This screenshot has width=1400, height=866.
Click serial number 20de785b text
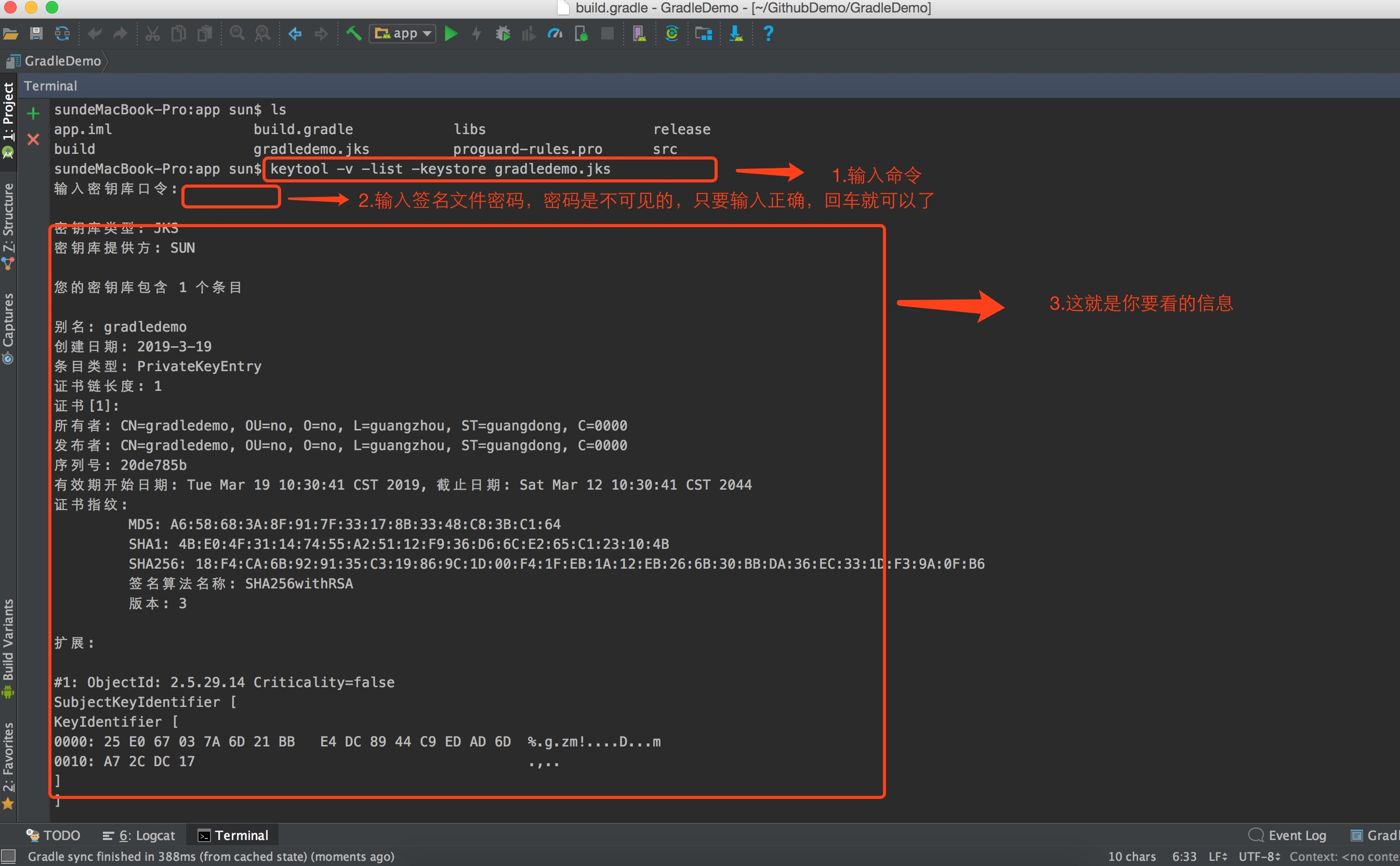click(x=153, y=465)
